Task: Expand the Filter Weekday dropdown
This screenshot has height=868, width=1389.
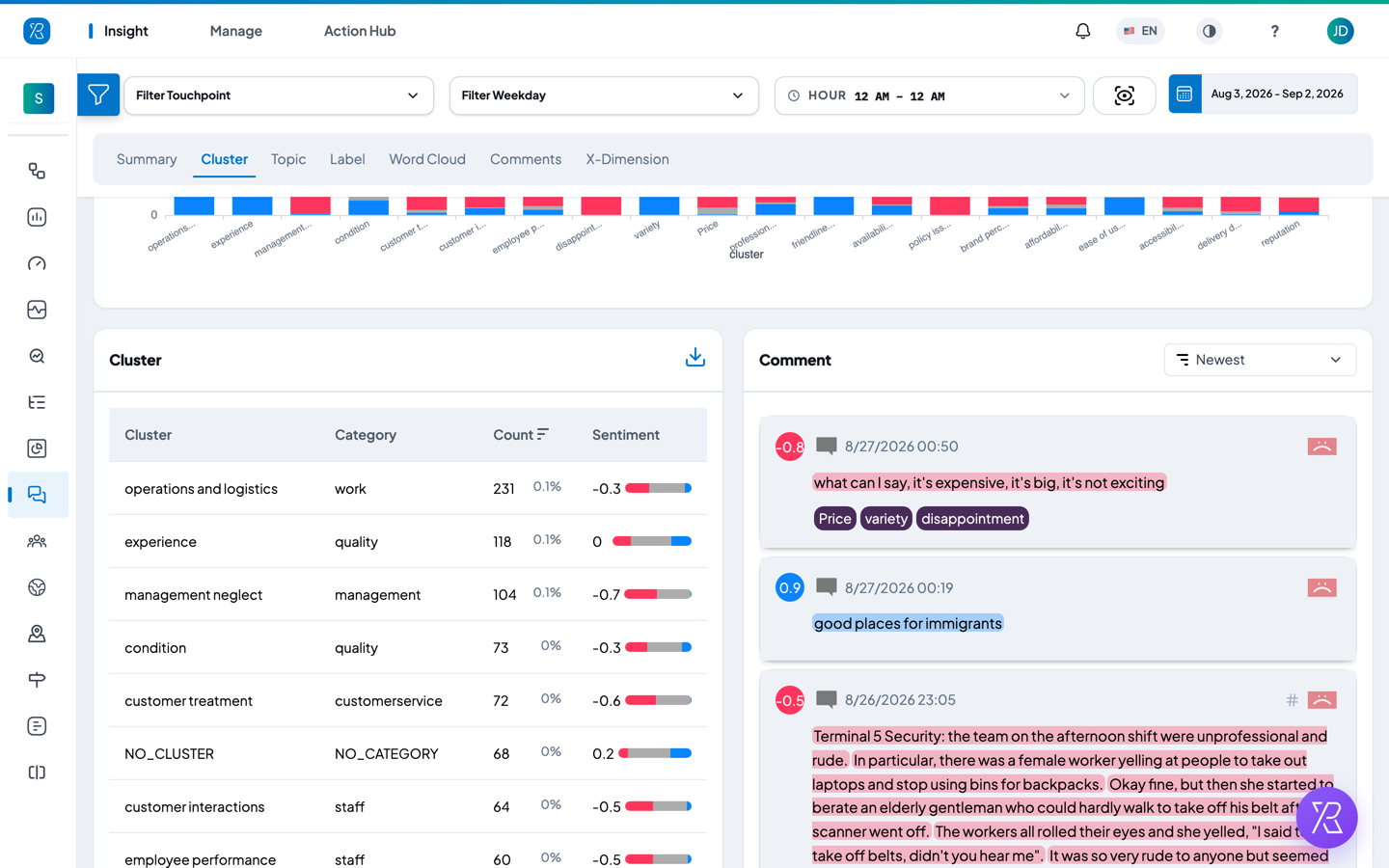Action: [604, 95]
